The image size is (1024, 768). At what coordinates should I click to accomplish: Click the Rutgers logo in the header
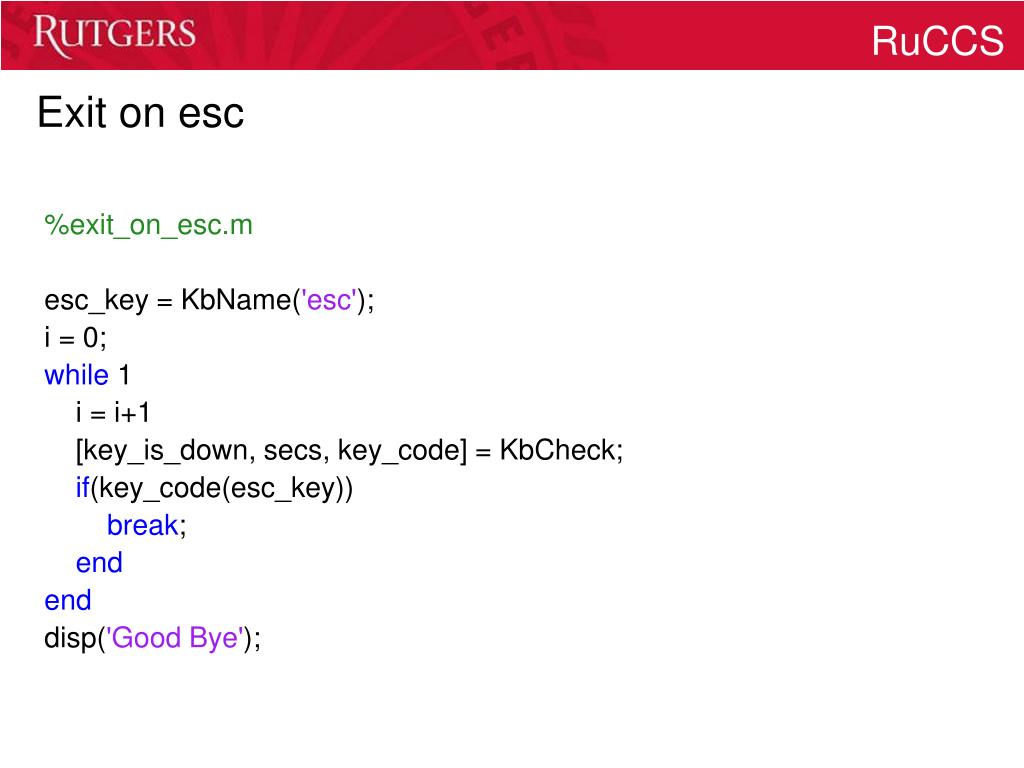[x=114, y=34]
